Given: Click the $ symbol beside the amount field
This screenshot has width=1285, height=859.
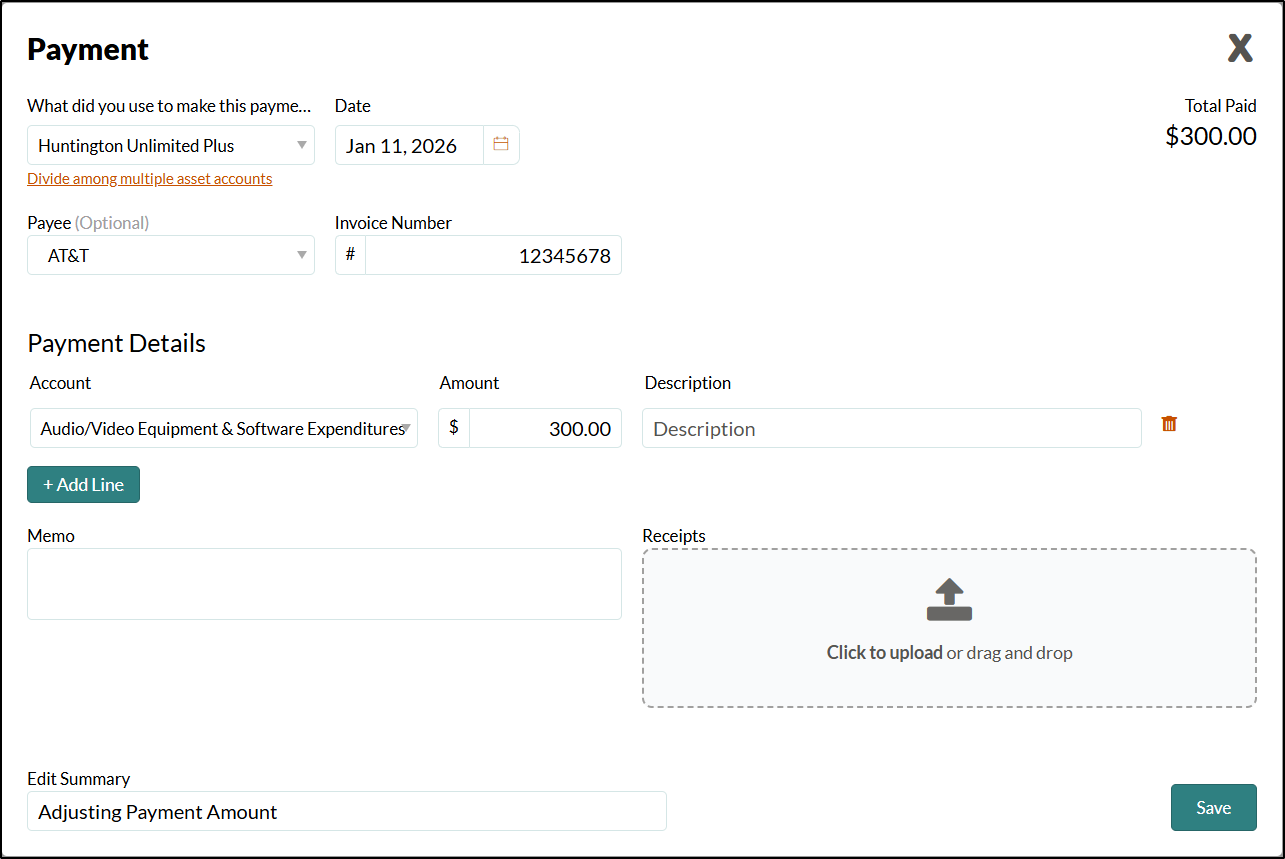Looking at the screenshot, I should pyautogui.click(x=454, y=428).
